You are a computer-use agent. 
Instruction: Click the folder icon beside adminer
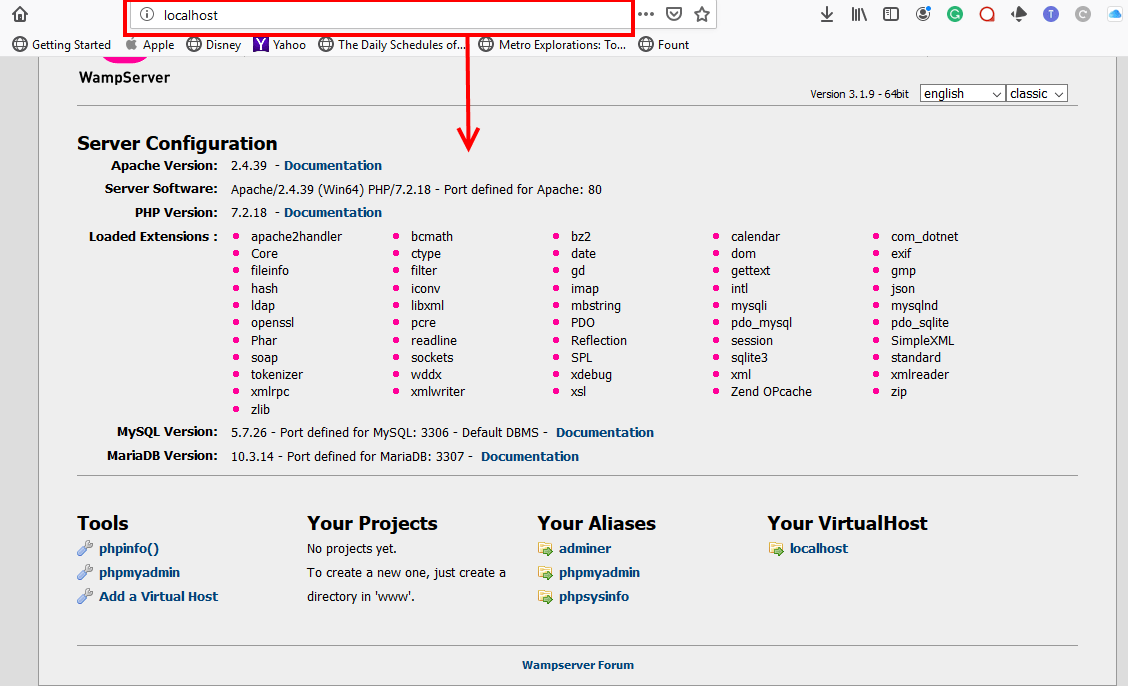545,549
